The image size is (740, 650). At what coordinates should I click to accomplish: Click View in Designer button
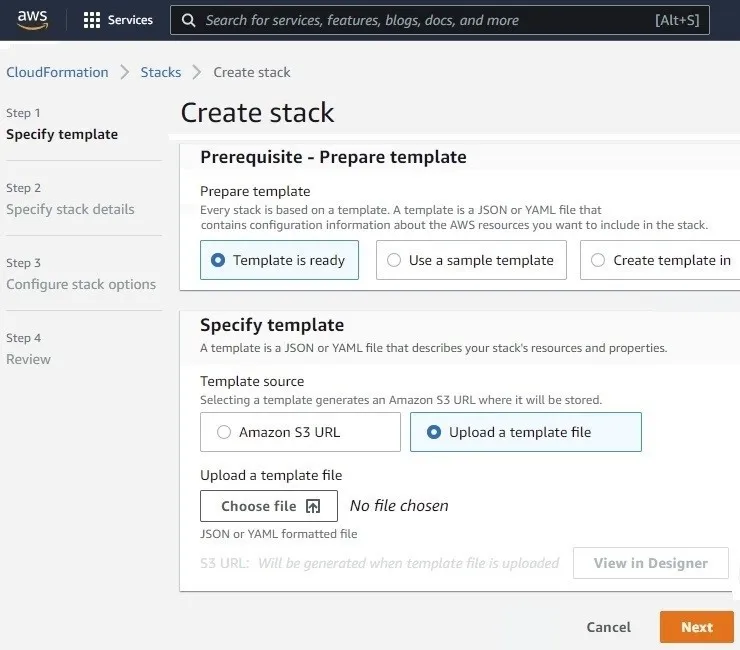[x=651, y=563]
